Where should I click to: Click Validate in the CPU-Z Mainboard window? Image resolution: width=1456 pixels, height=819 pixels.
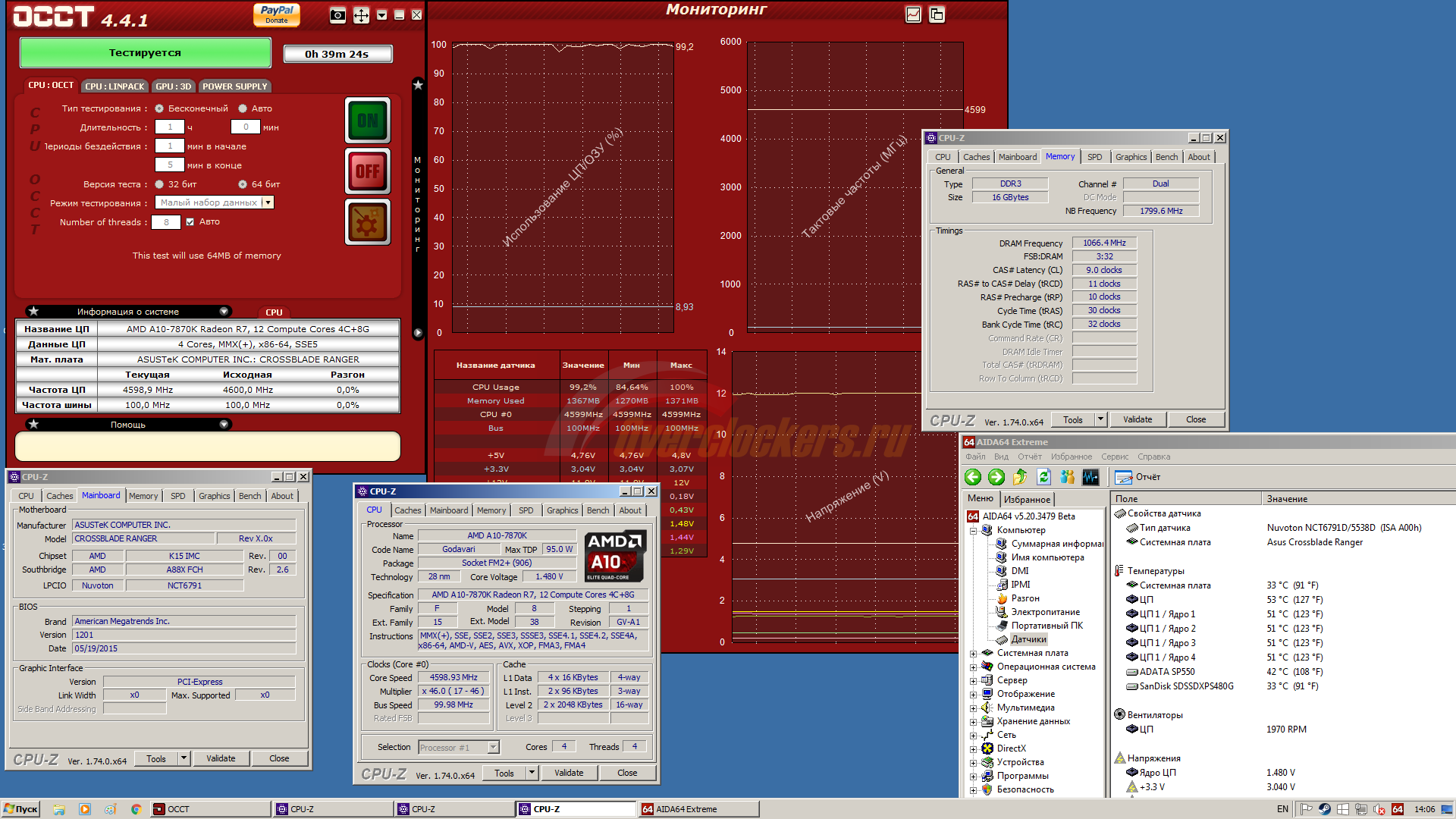(x=221, y=758)
